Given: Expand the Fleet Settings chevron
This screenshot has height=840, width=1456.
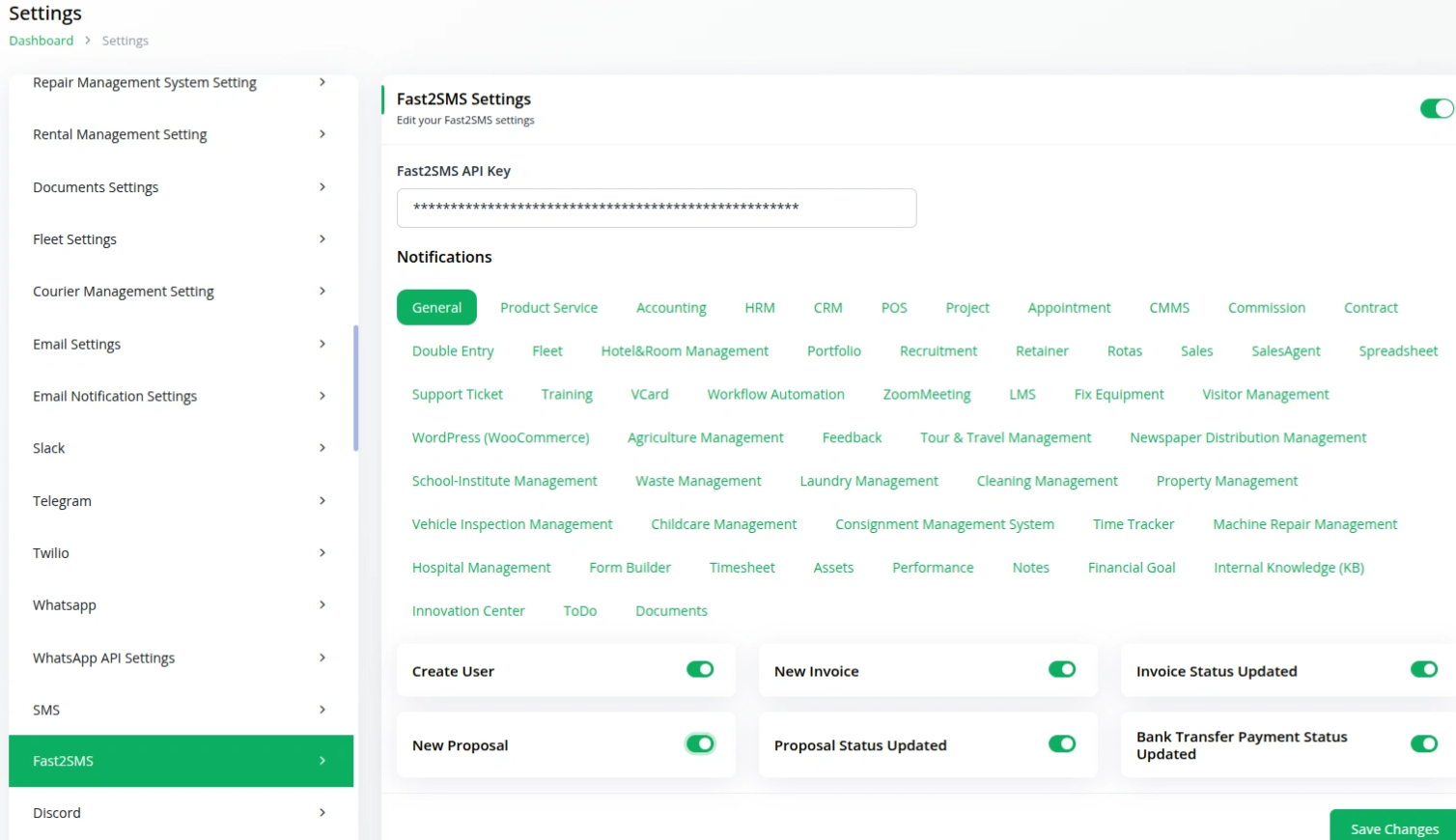Looking at the screenshot, I should (322, 238).
